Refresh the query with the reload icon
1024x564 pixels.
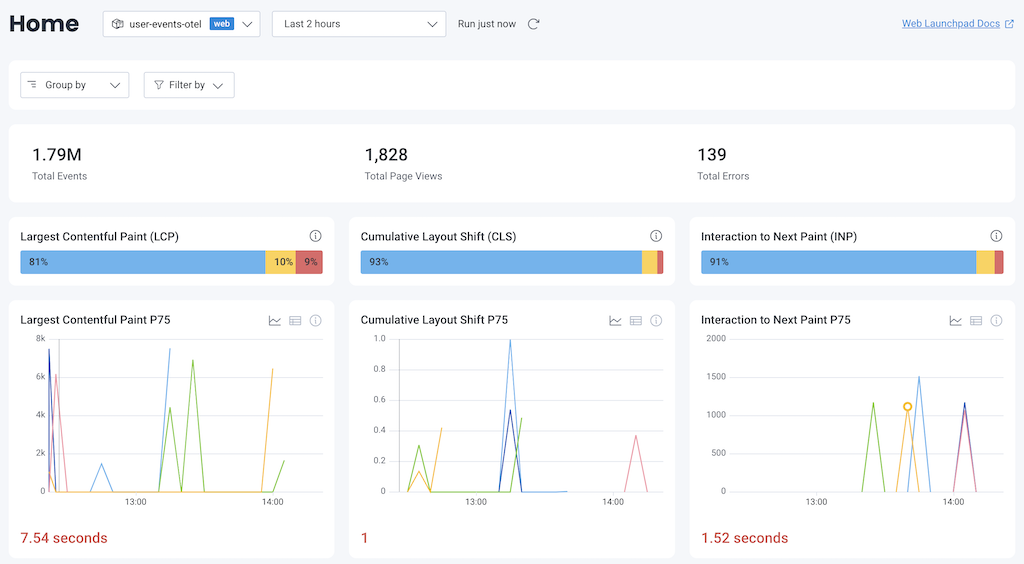(x=534, y=24)
